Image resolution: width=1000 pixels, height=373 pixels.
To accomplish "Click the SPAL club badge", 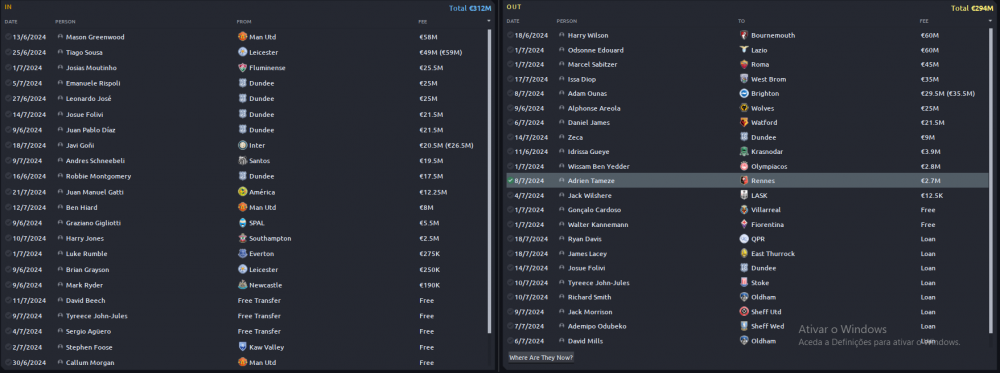I will pos(242,223).
